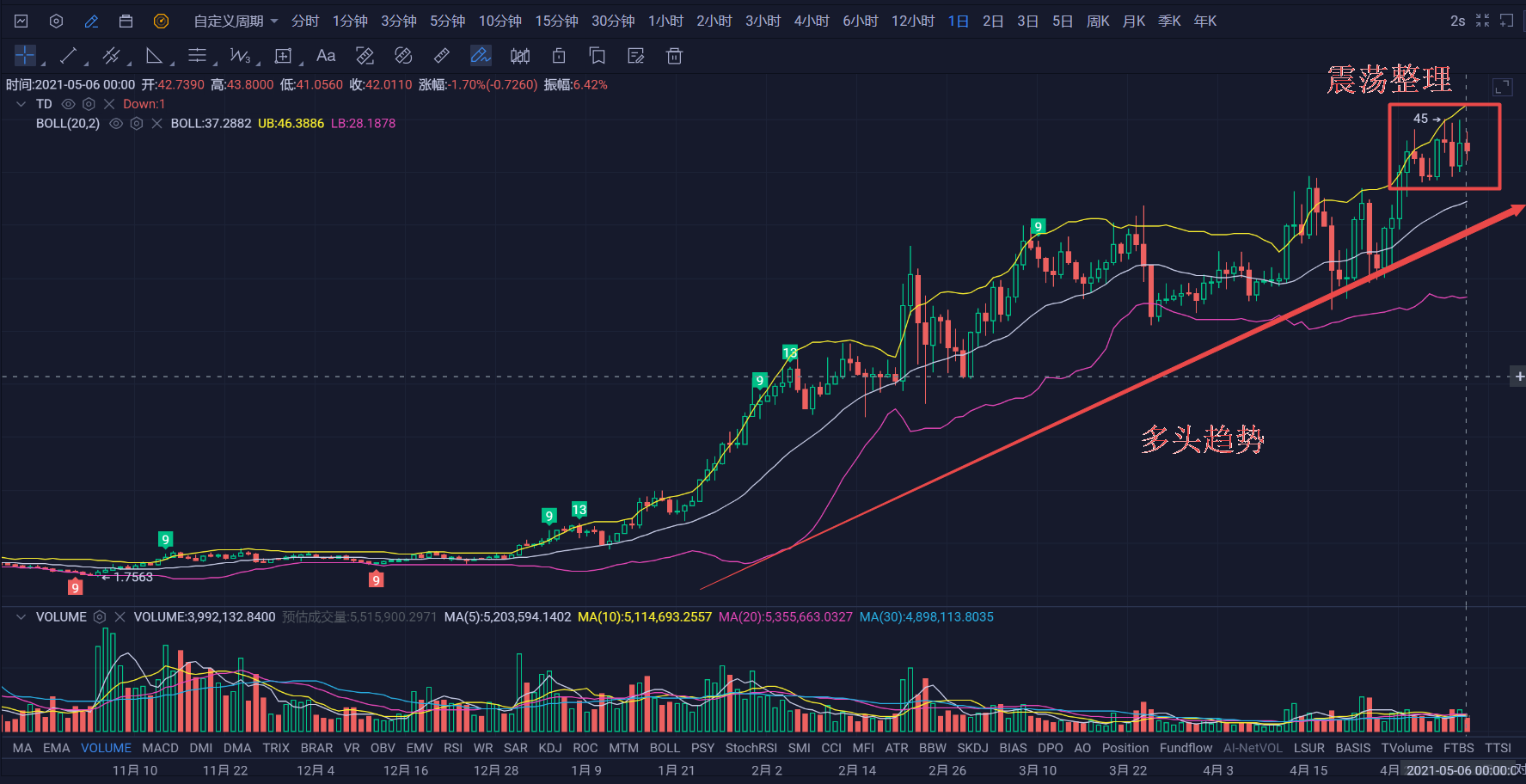Switch to the 年K yearly timeframe
Image resolution: width=1526 pixels, height=784 pixels.
coord(1205,21)
